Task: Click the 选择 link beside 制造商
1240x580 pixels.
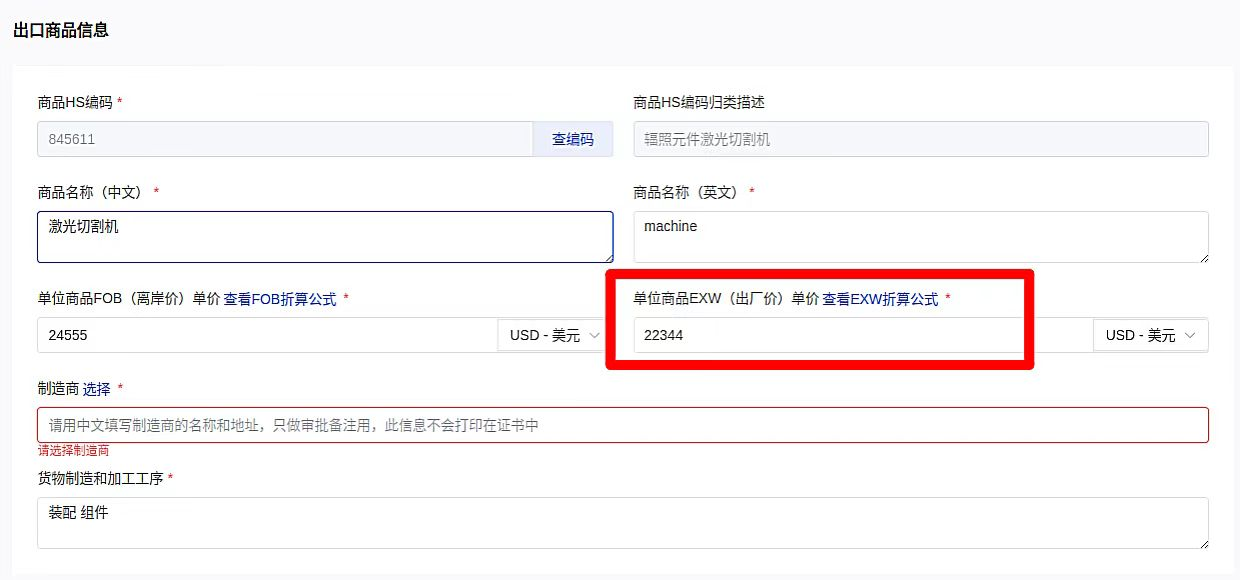Action: [x=97, y=388]
